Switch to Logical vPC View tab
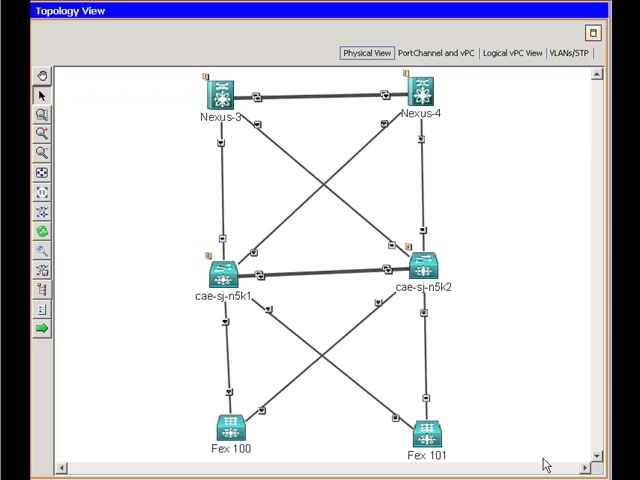 [512, 53]
